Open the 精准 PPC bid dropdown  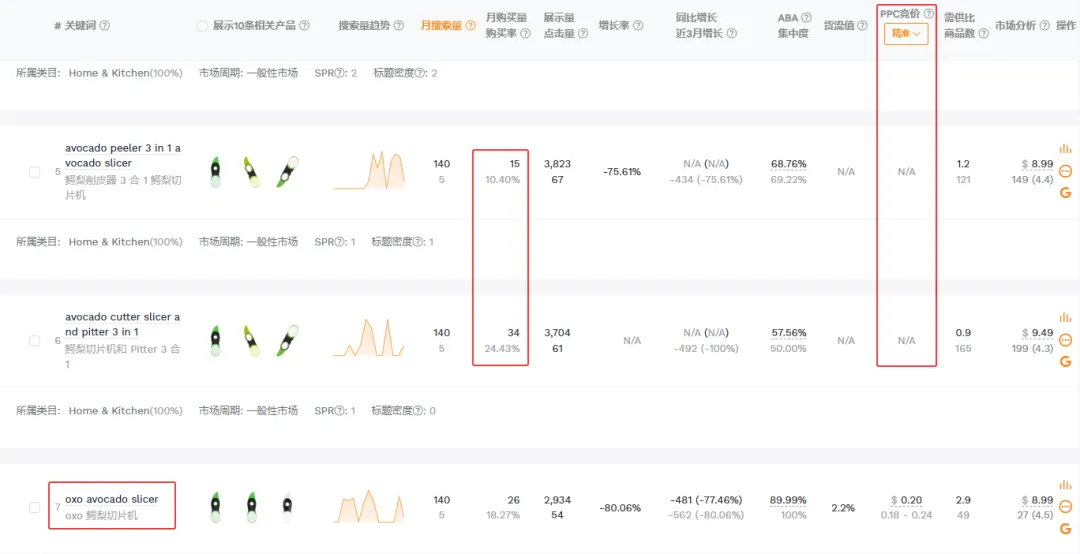pyautogui.click(x=906, y=34)
